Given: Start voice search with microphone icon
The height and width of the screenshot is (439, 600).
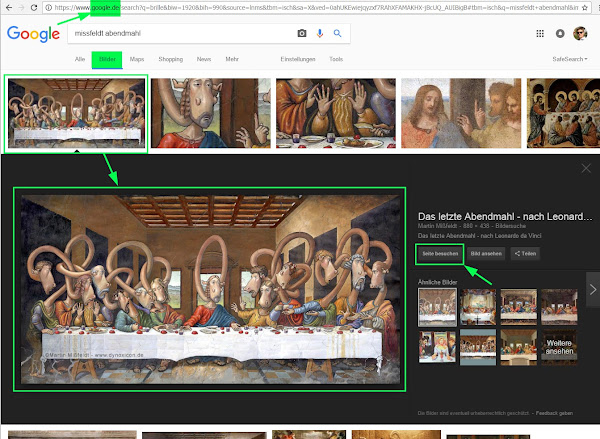Looking at the screenshot, I should pyautogui.click(x=320, y=33).
